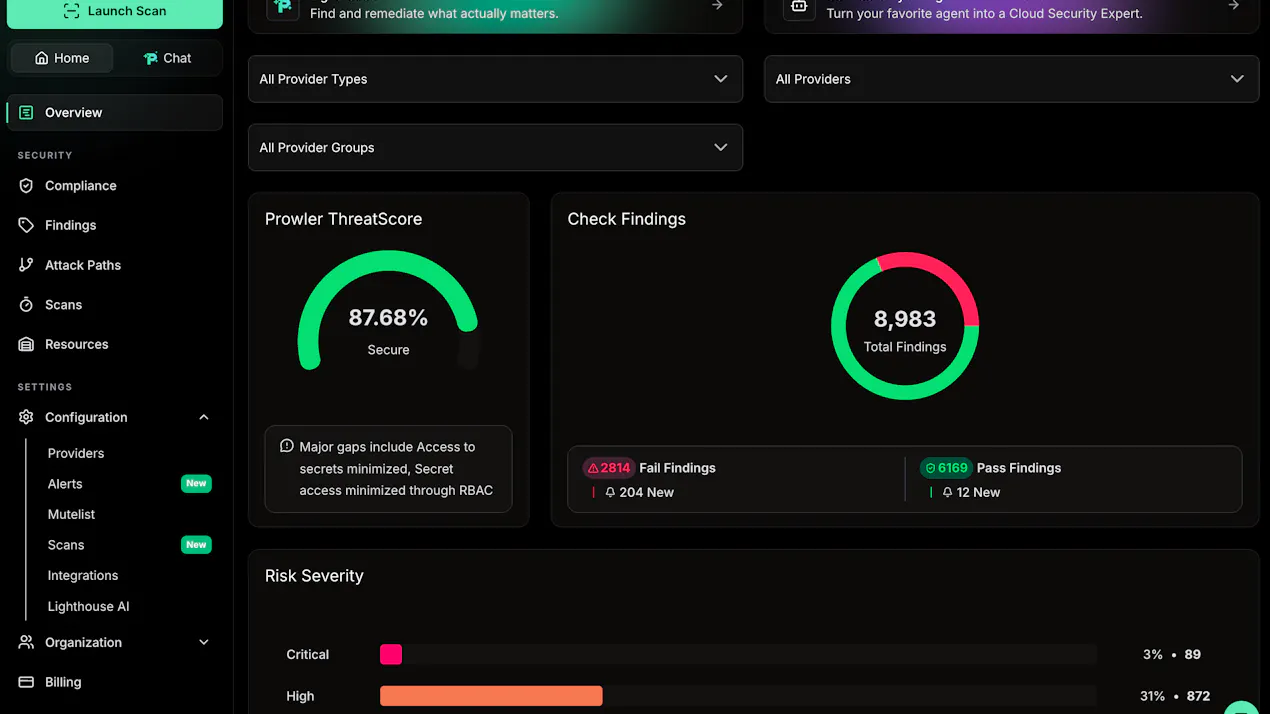
Task: Click the chevron in All Provider Types
Action: 721,79
